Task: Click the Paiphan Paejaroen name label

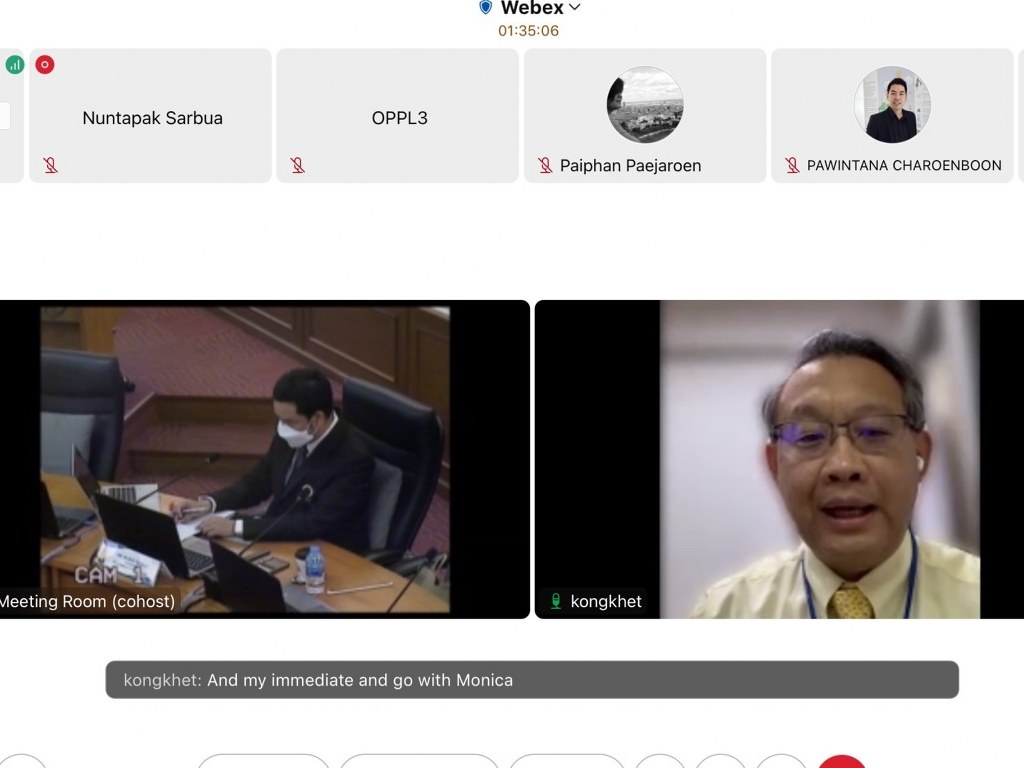Action: (630, 166)
